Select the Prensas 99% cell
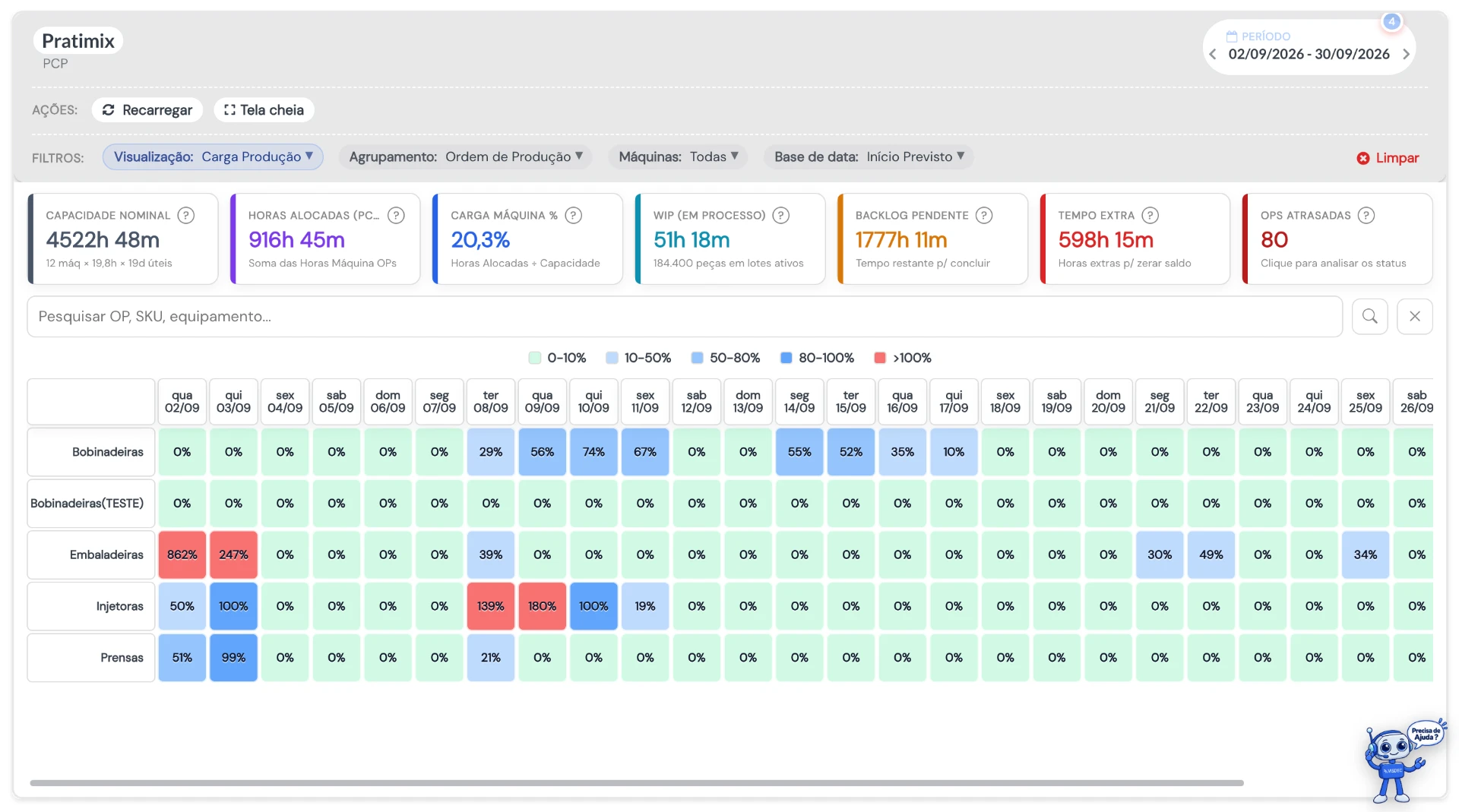Image resolution: width=1459 pixels, height=812 pixels. coord(233,658)
